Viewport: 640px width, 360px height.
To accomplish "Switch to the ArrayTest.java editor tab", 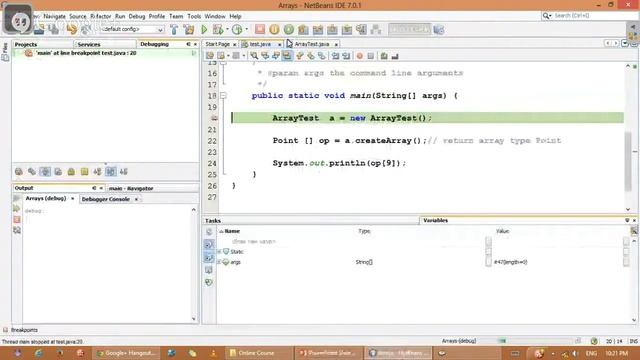I will click(x=311, y=44).
